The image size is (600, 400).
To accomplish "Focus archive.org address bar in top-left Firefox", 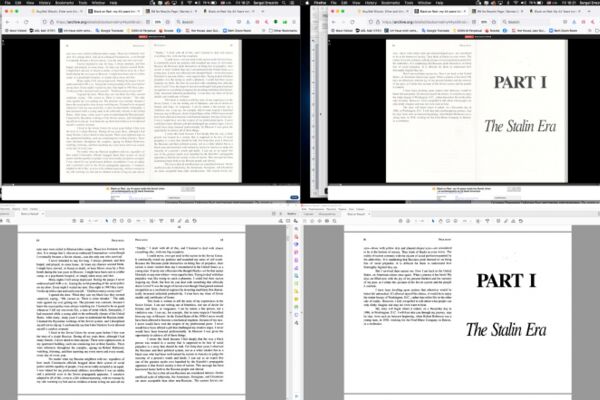I will coord(99,22).
